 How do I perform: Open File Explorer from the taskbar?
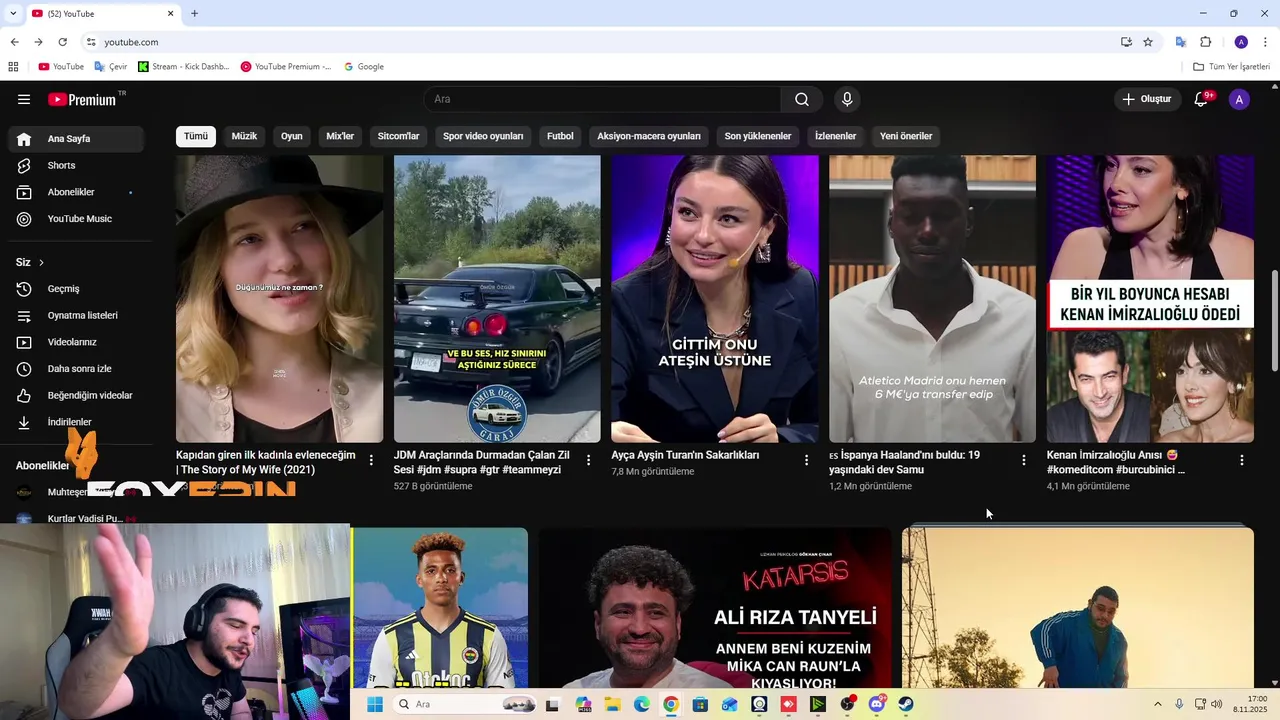[612, 704]
